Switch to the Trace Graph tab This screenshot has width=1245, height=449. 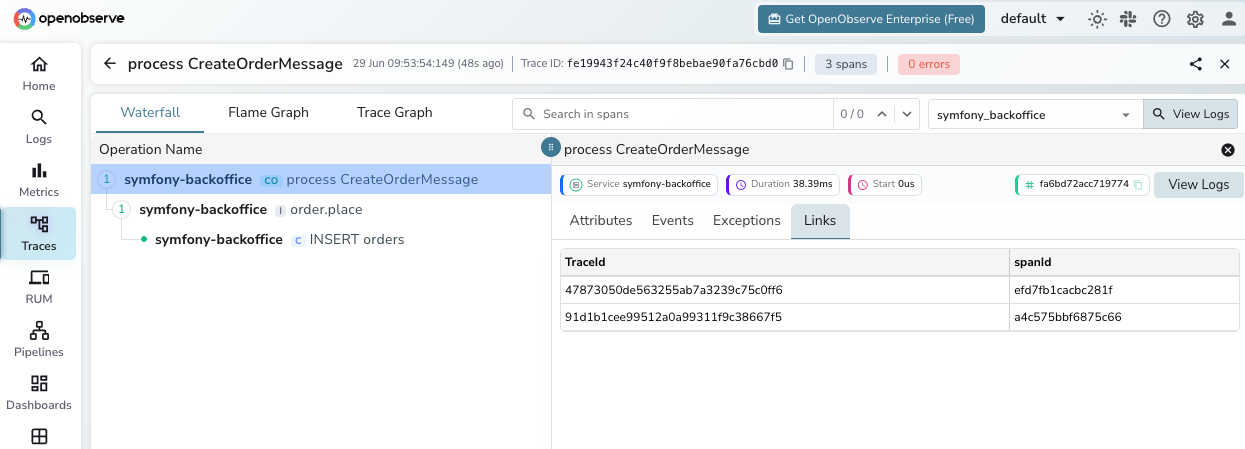tap(395, 113)
